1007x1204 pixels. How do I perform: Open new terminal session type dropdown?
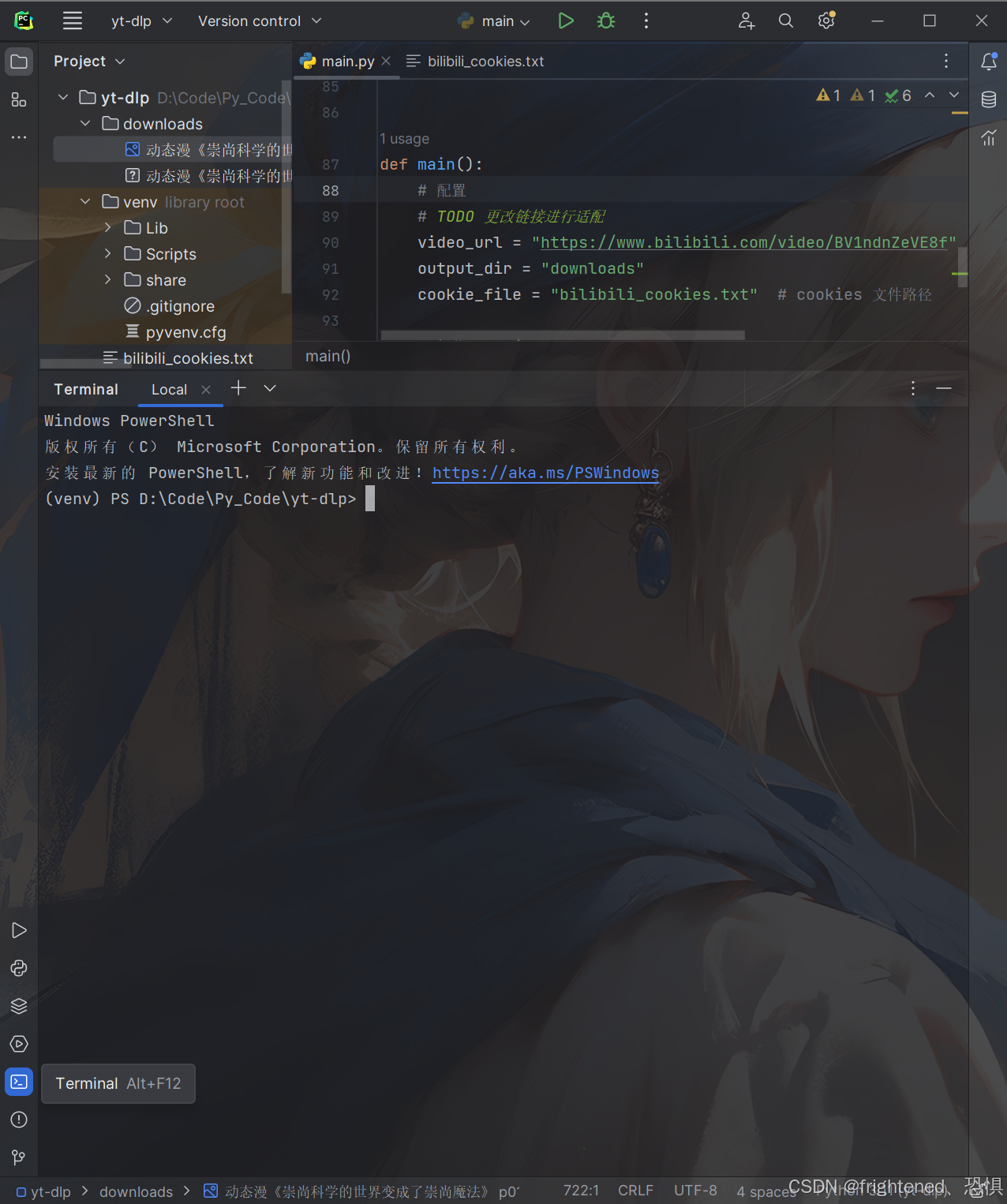coord(270,388)
